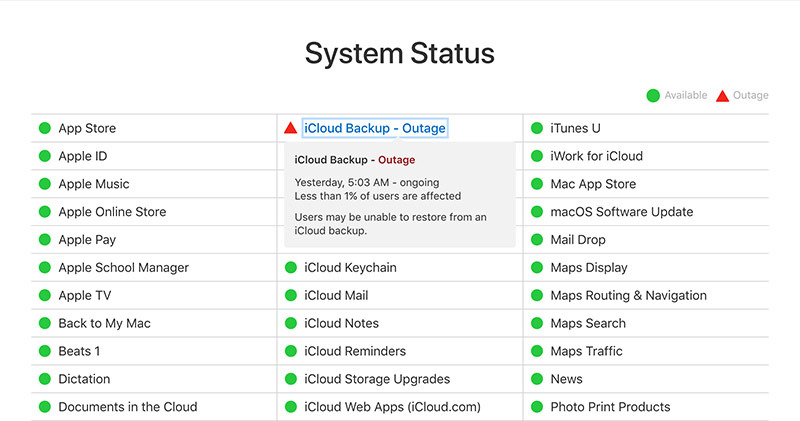Click the green dot next to Maps Search
The height and width of the screenshot is (421, 800).
tap(537, 323)
